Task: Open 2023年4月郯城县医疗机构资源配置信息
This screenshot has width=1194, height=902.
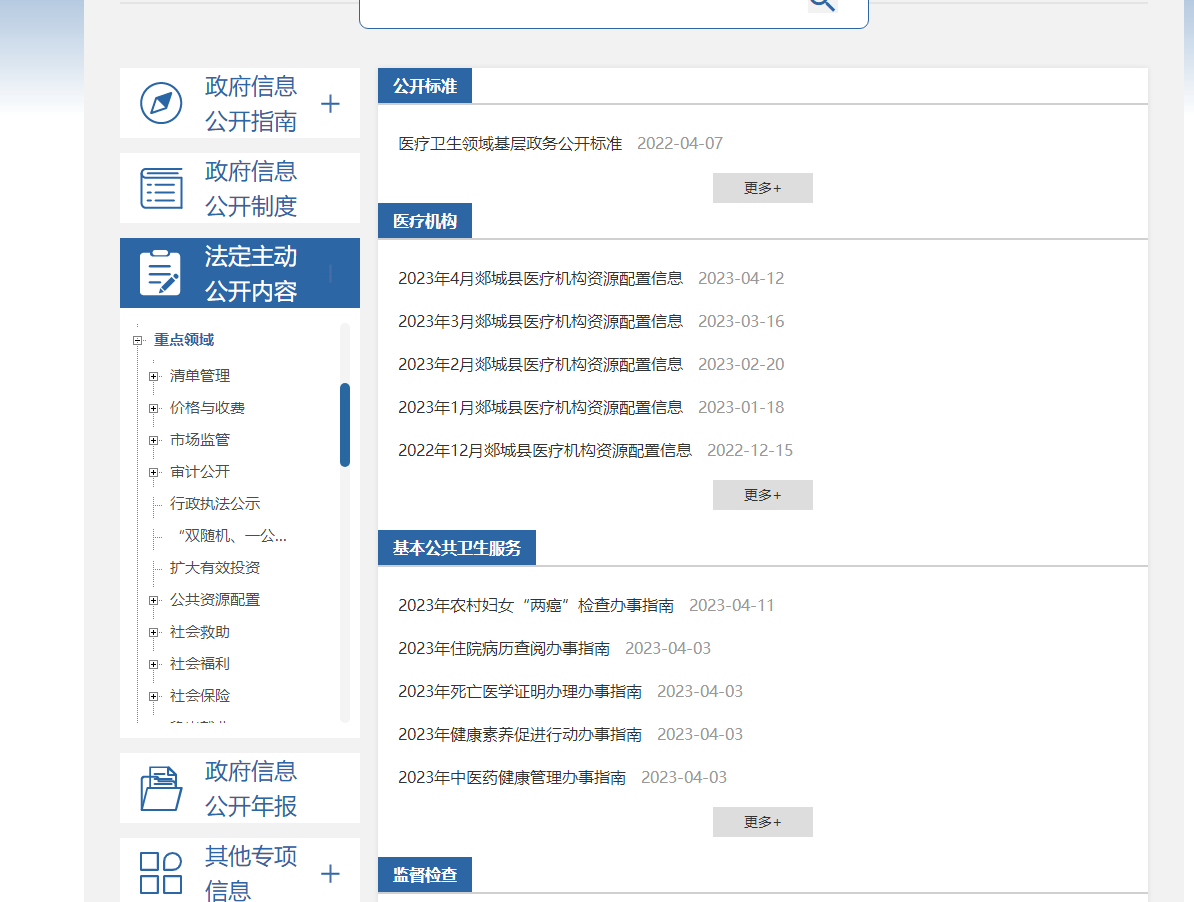Action: click(541, 279)
